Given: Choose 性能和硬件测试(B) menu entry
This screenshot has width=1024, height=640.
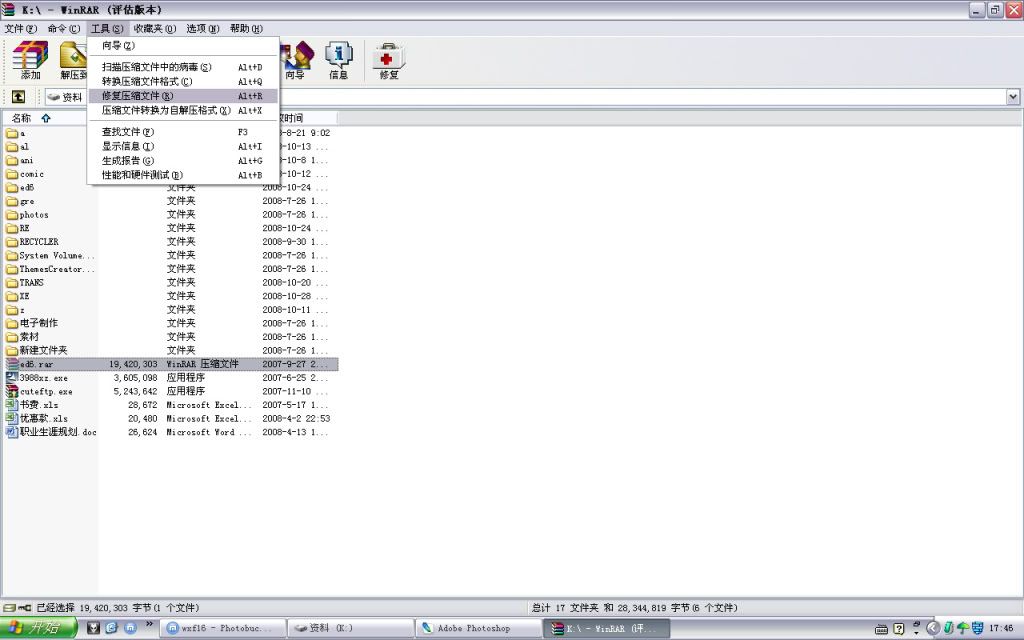Looking at the screenshot, I should coord(183,175).
